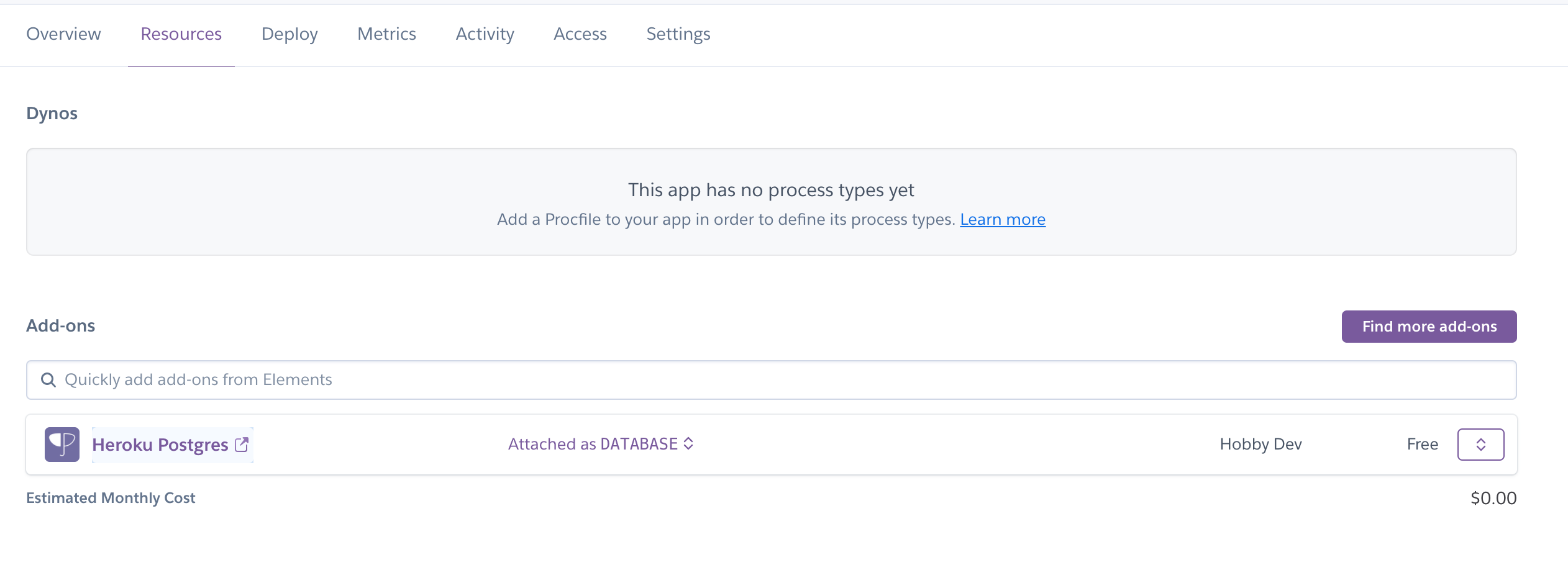1568x565 pixels.
Task: Open the Activity tab
Action: click(485, 34)
